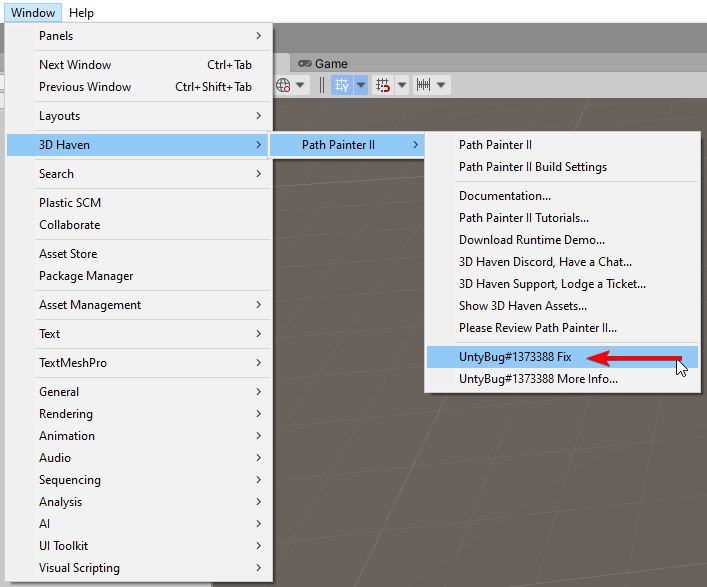Click the globe gizmo handle icon

[283, 85]
